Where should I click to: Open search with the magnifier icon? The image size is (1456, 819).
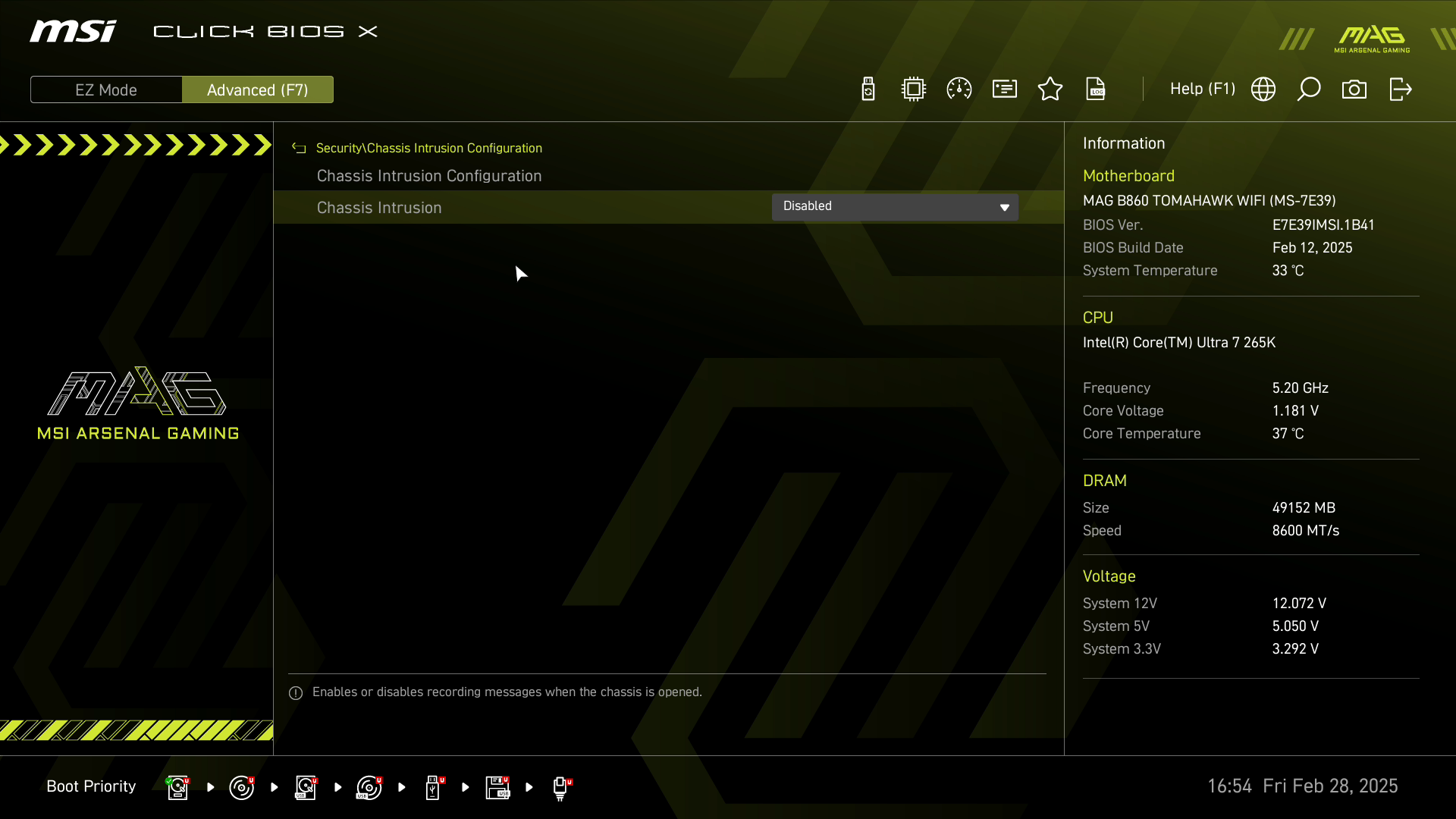click(x=1309, y=89)
